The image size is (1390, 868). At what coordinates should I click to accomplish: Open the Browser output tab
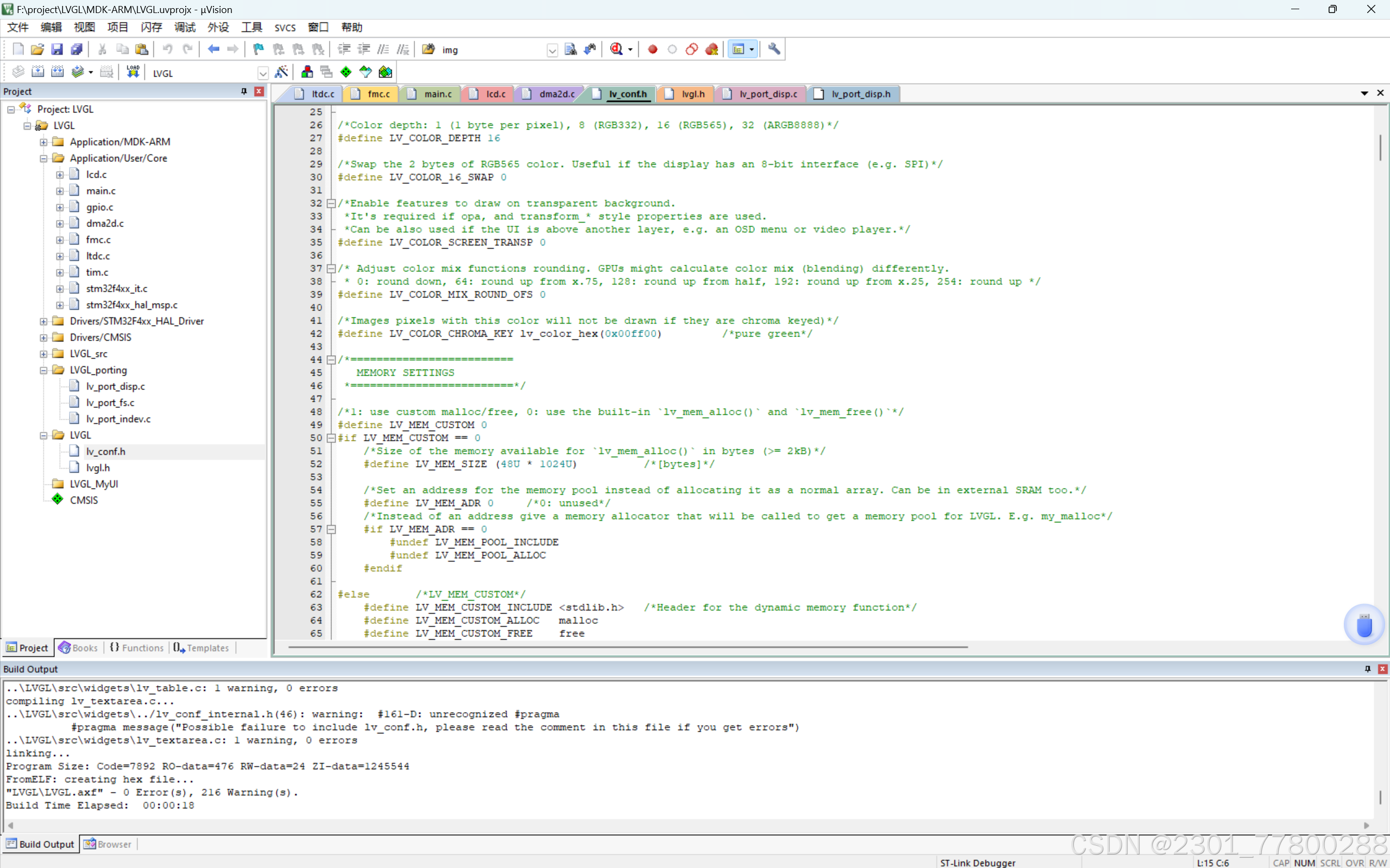pos(108,845)
